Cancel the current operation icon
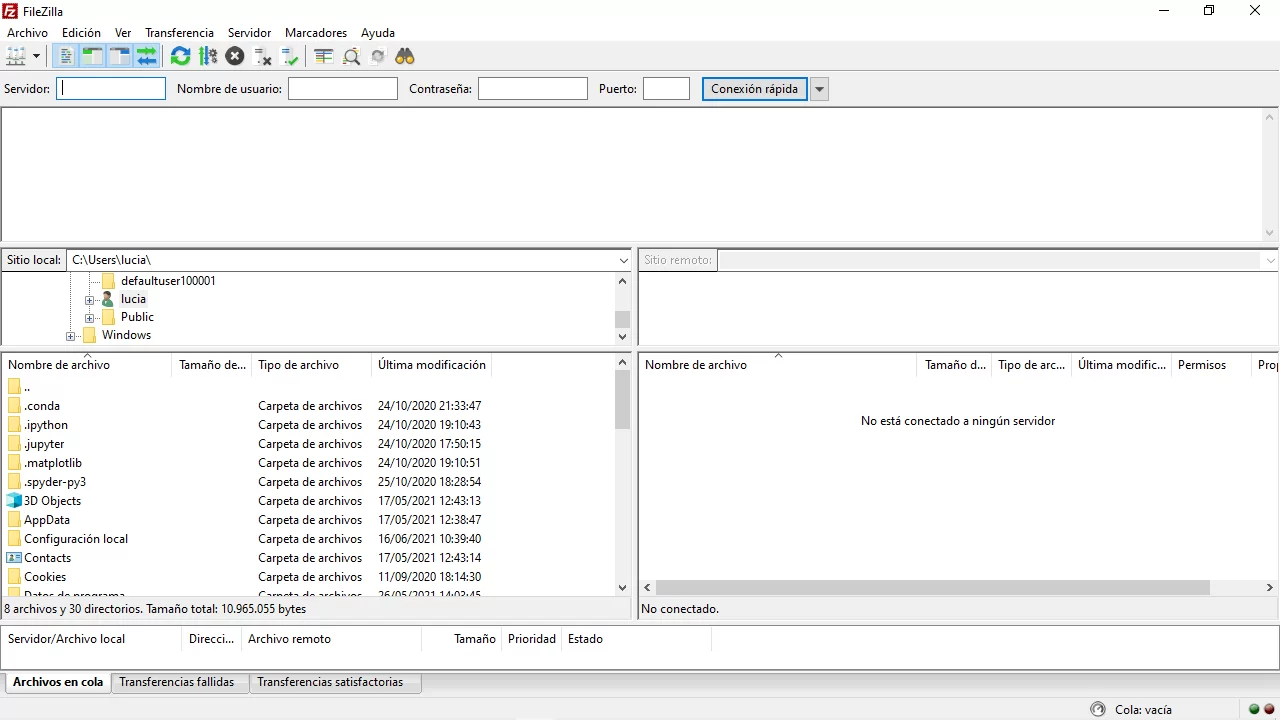1280x720 pixels. tap(235, 56)
